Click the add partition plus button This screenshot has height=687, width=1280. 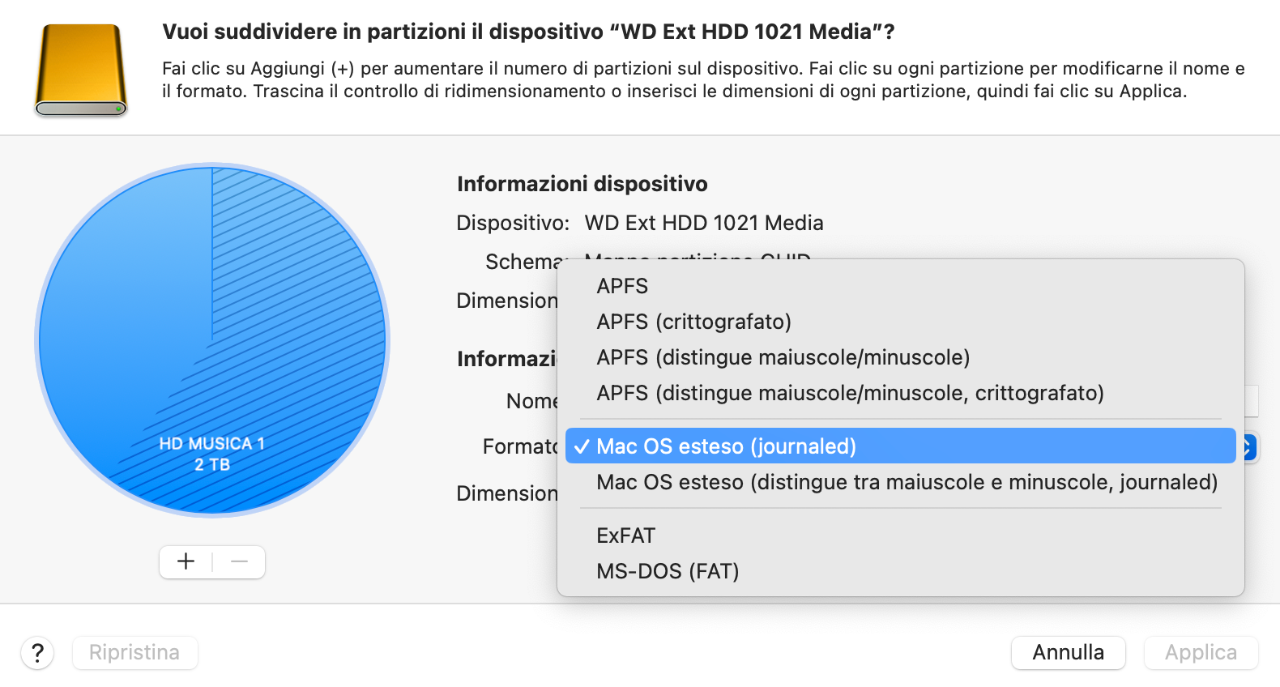pyautogui.click(x=186, y=561)
